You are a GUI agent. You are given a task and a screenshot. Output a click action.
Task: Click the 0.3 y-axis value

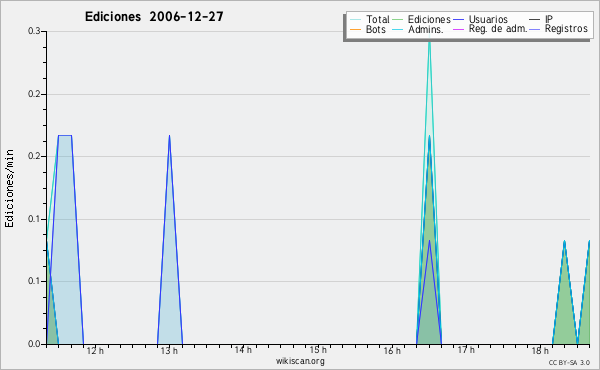(x=34, y=31)
